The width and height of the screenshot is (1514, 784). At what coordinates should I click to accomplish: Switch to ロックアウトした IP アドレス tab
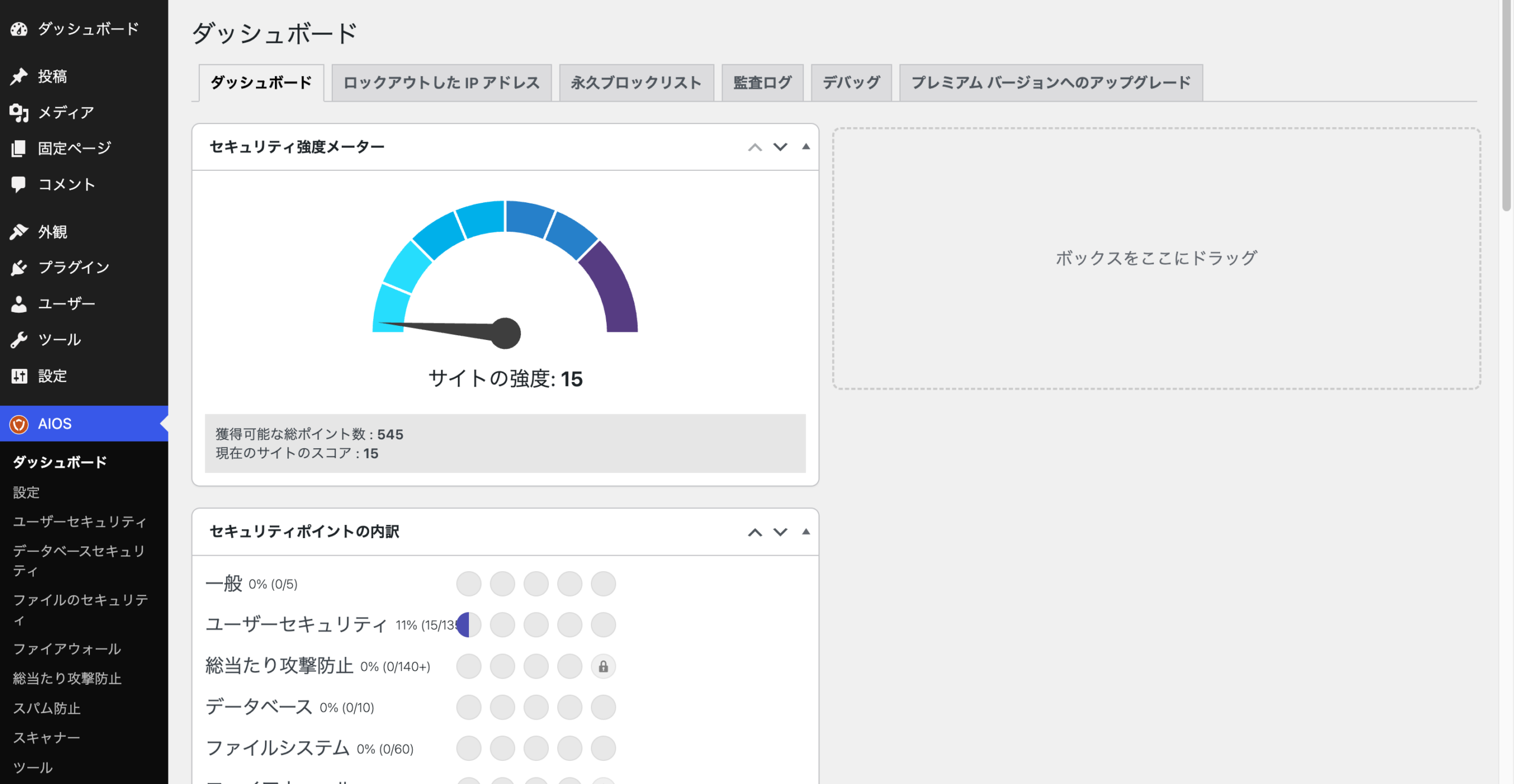442,83
